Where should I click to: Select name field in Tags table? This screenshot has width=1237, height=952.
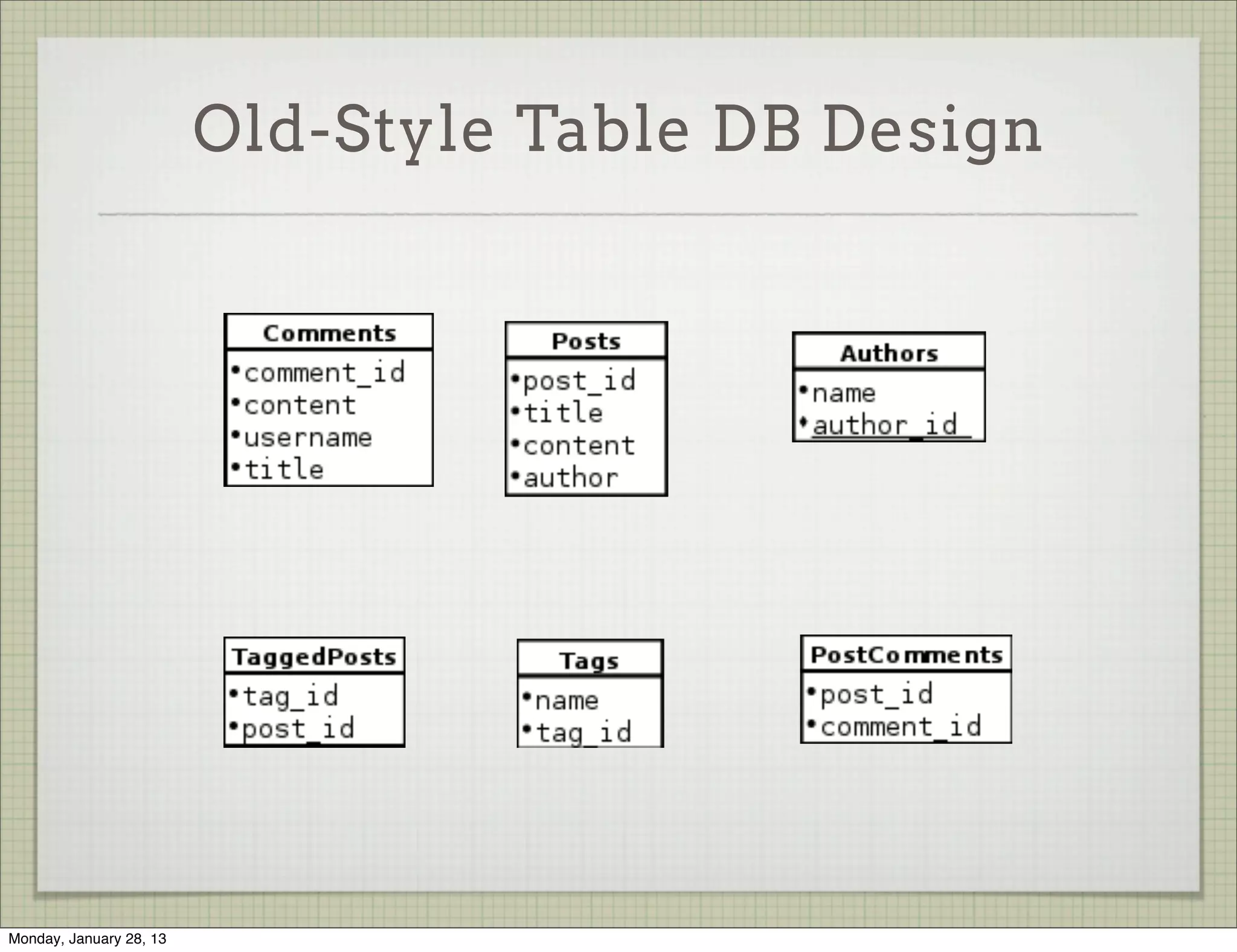point(567,701)
